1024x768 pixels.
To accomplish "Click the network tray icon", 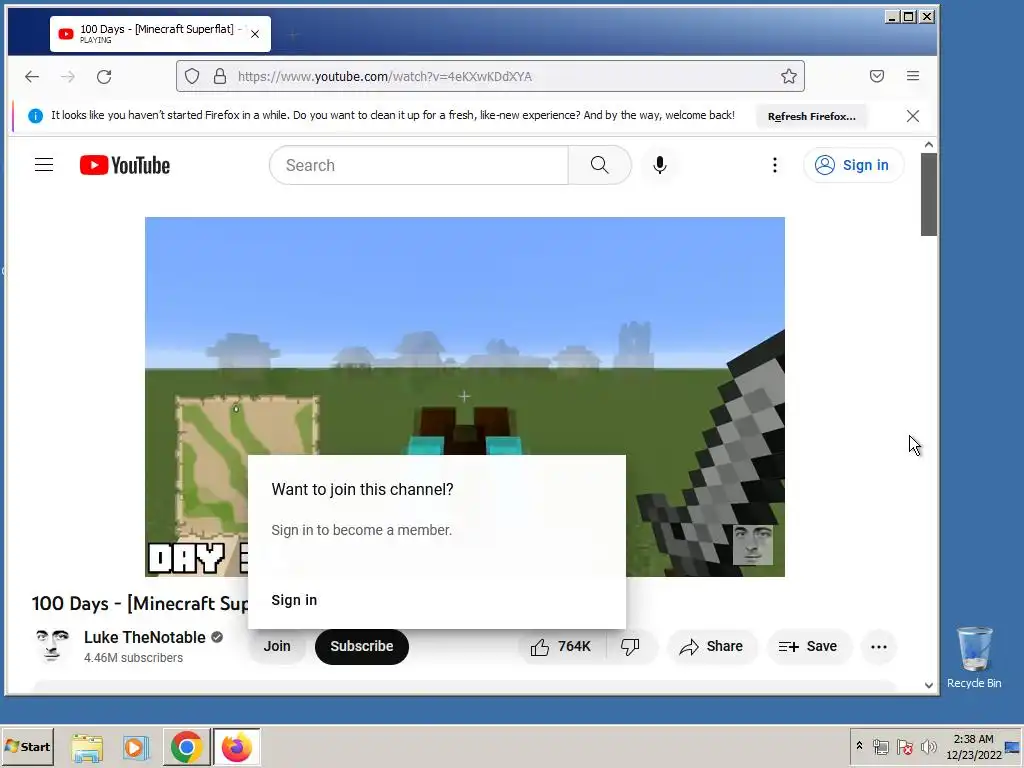I will click(x=880, y=746).
